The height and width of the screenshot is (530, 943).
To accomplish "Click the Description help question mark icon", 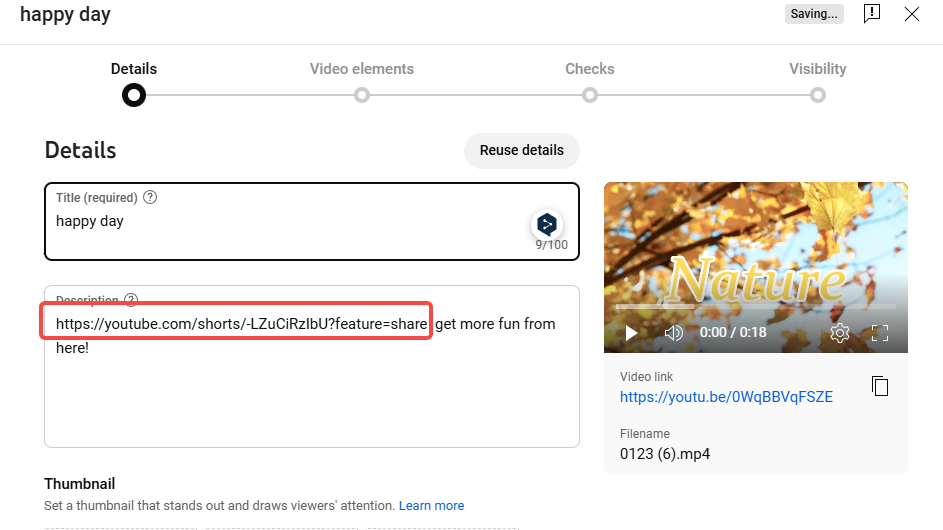I will (x=131, y=299).
